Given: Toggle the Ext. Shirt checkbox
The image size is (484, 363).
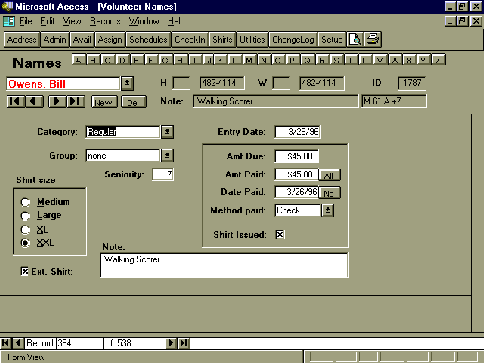Looking at the screenshot, I should [x=24, y=271].
